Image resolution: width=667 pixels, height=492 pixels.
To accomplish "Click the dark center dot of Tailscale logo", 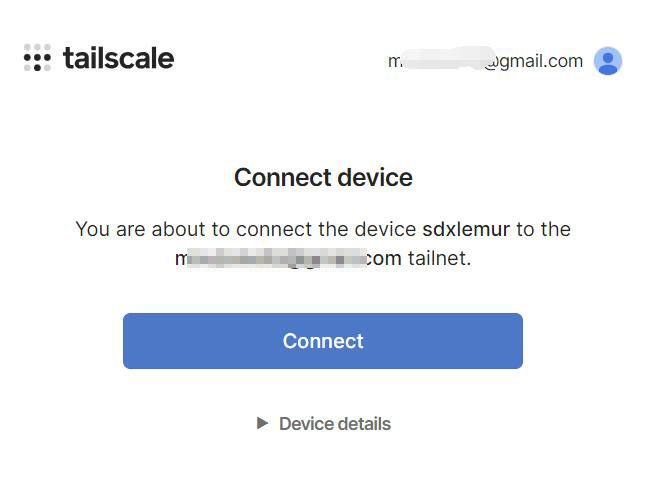I will pyautogui.click(x=37, y=58).
